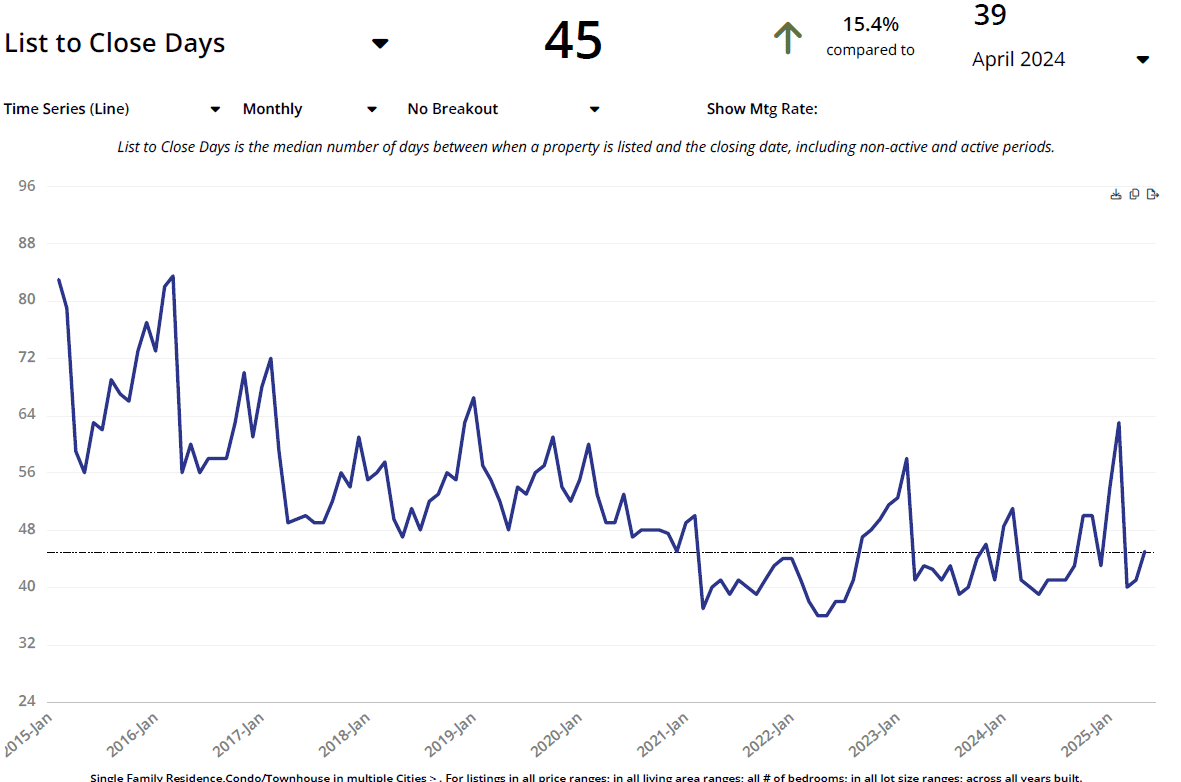
Task: Click the 2017-Jan label on the x-axis
Action: 240,735
